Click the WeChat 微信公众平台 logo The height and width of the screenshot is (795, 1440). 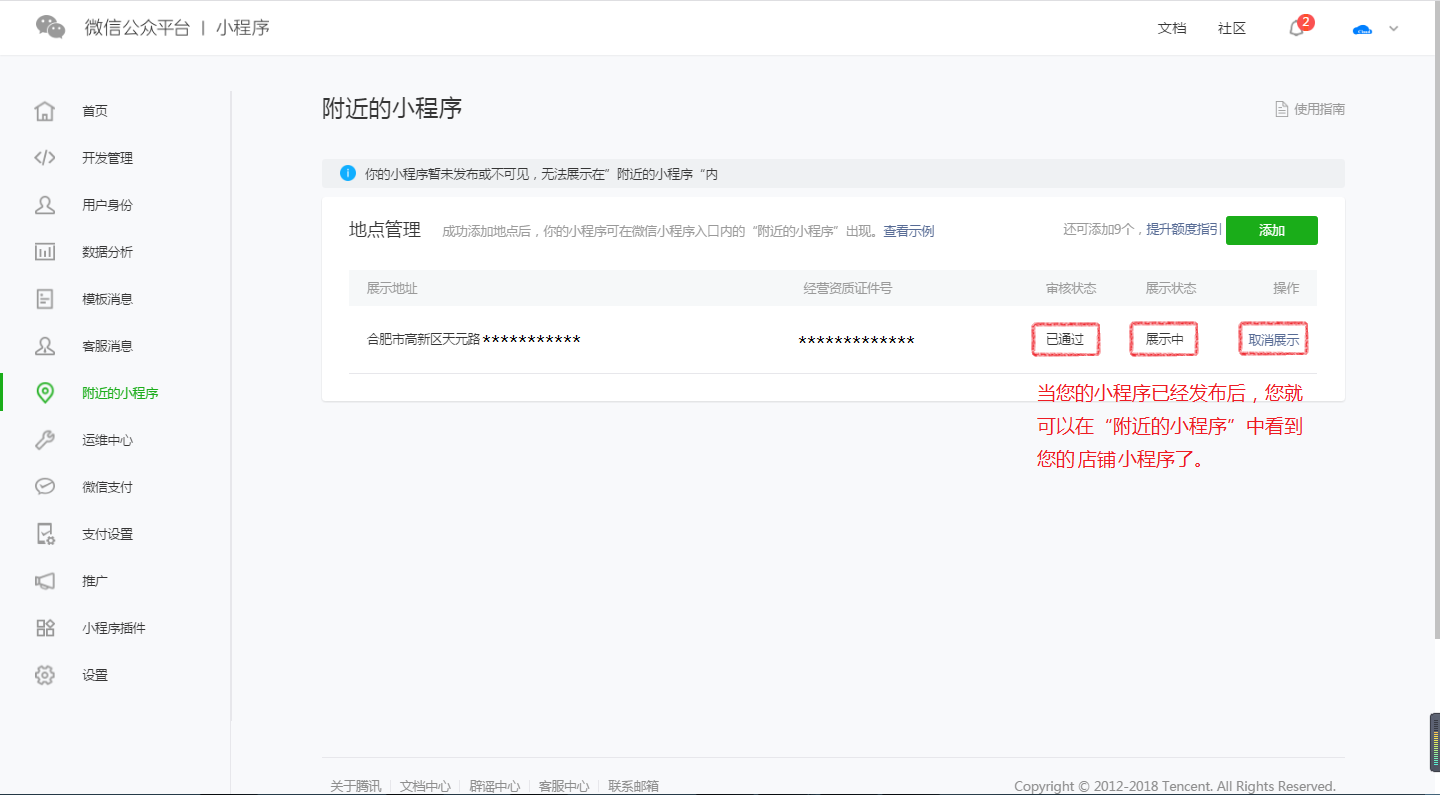tap(50, 27)
